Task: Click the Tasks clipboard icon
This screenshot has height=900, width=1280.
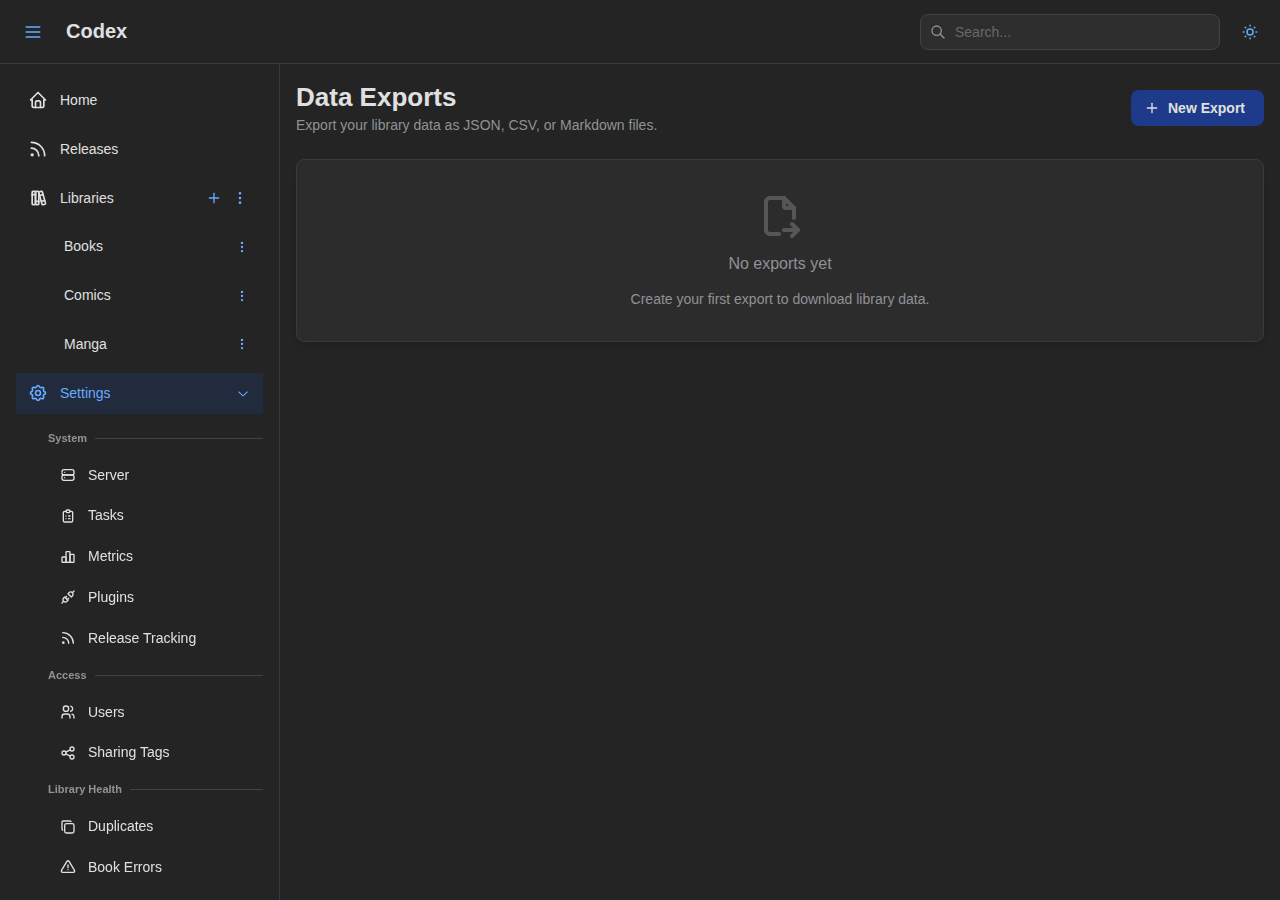Action: [x=68, y=516]
